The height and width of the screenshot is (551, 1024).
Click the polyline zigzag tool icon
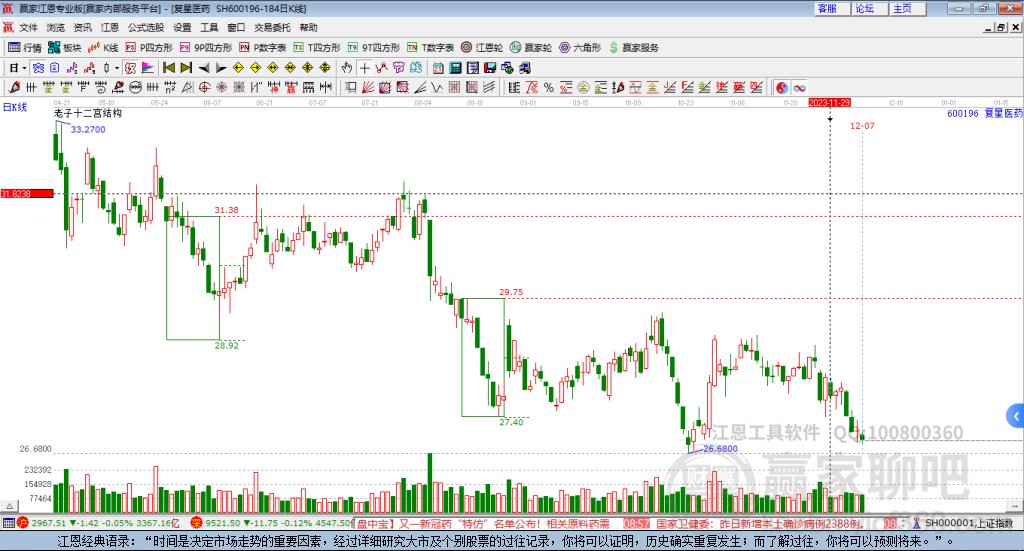[x=381, y=68]
